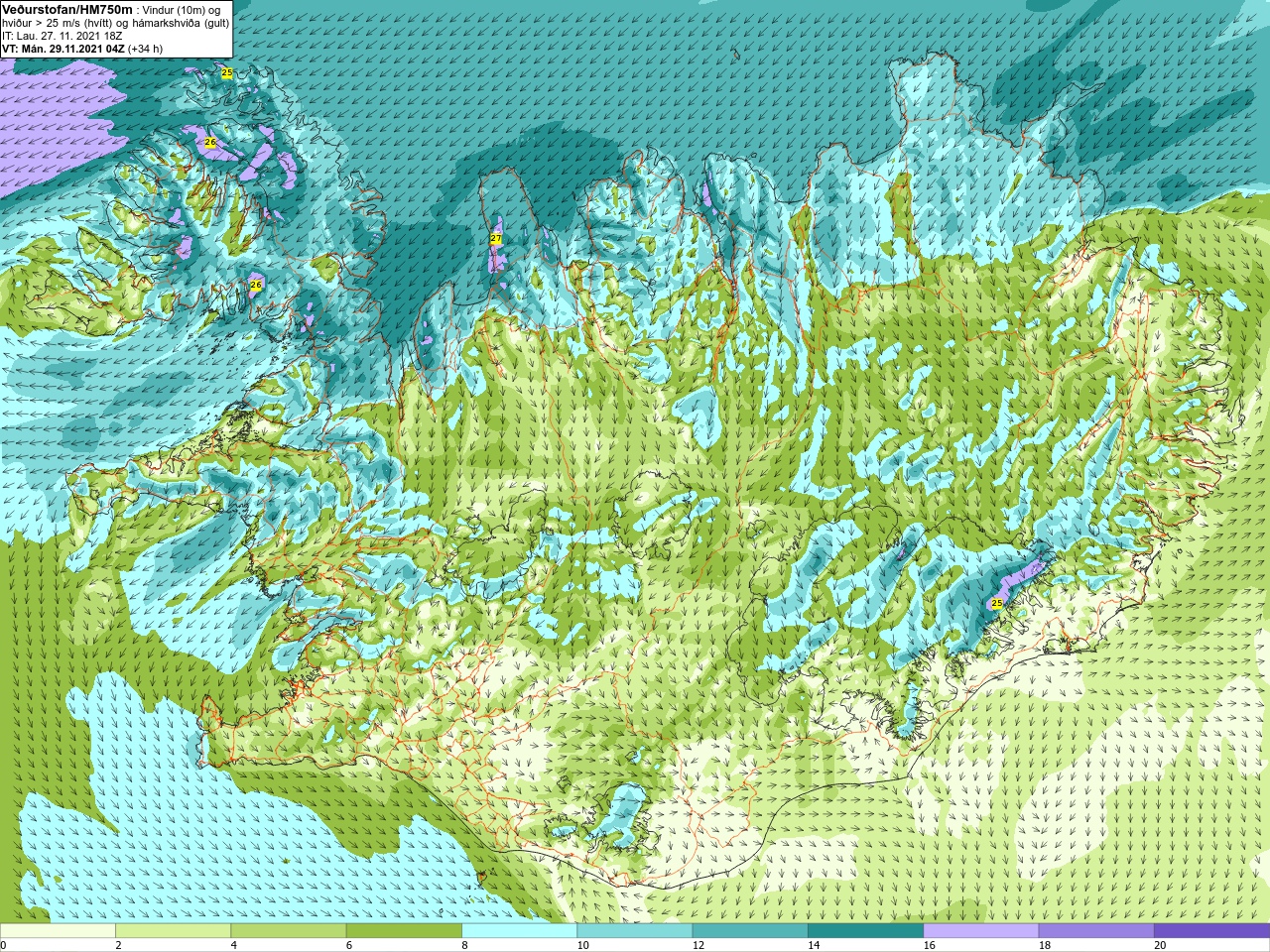This screenshot has height=952, width=1270.
Task: Click the legend scale label "2"
Action: tap(118, 945)
